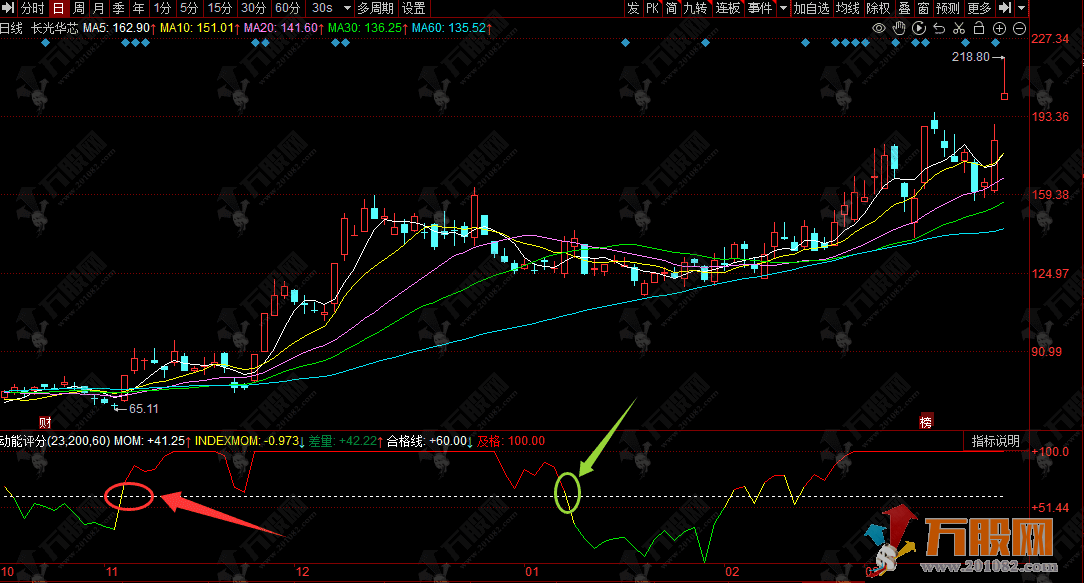This screenshot has height=583, width=1084.
Task: Toggle the eye visibility icon
Action: coord(879,28)
